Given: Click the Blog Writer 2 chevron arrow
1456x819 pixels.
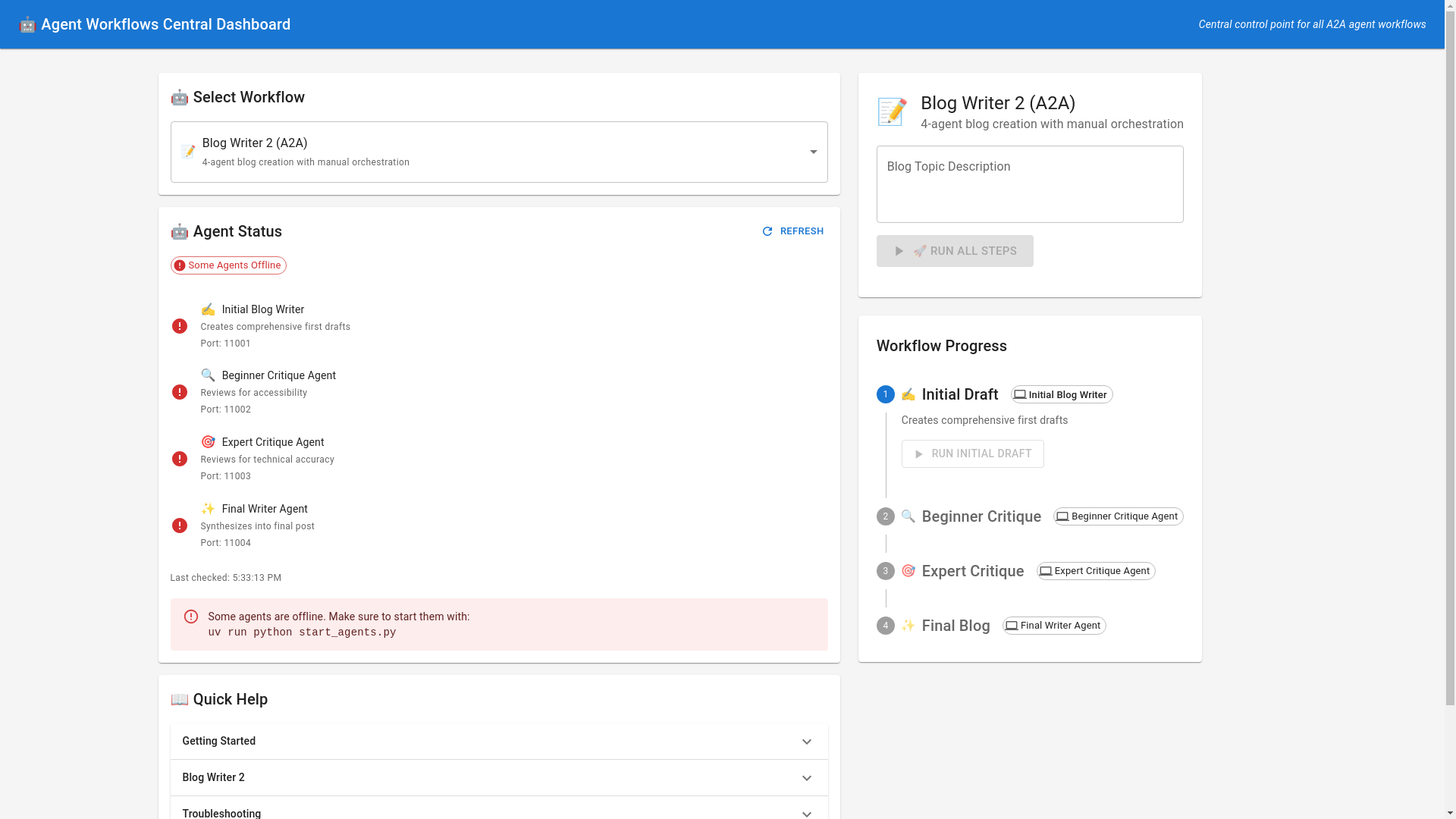Looking at the screenshot, I should [807, 778].
